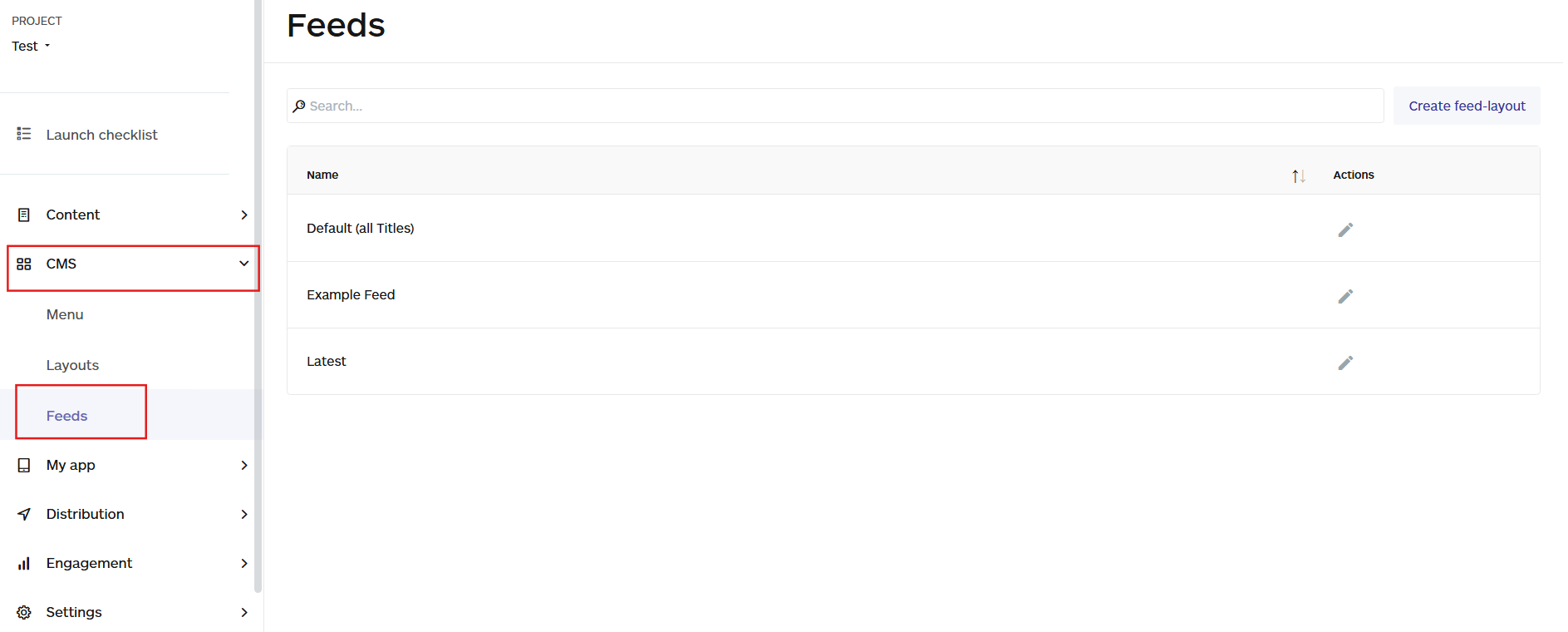This screenshot has width=1568, height=632.
Task: Open the Menu item under CMS
Action: pyautogui.click(x=65, y=314)
